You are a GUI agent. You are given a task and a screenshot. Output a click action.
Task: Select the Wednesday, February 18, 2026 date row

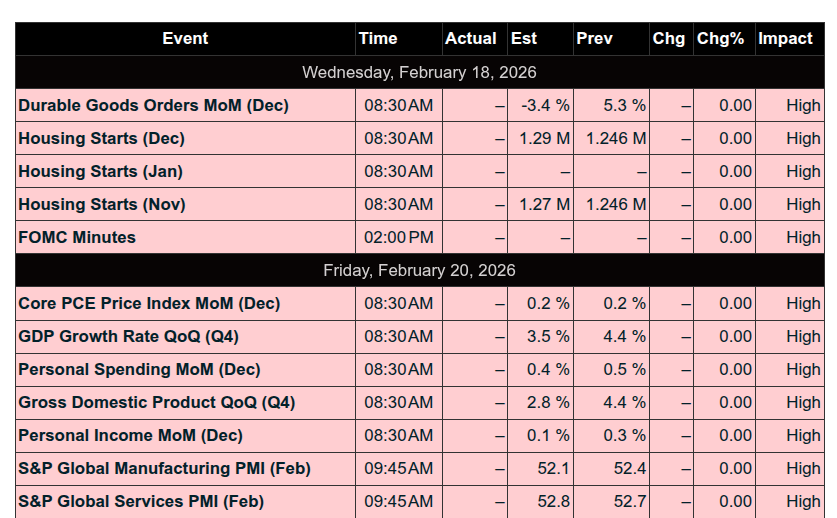point(419,72)
